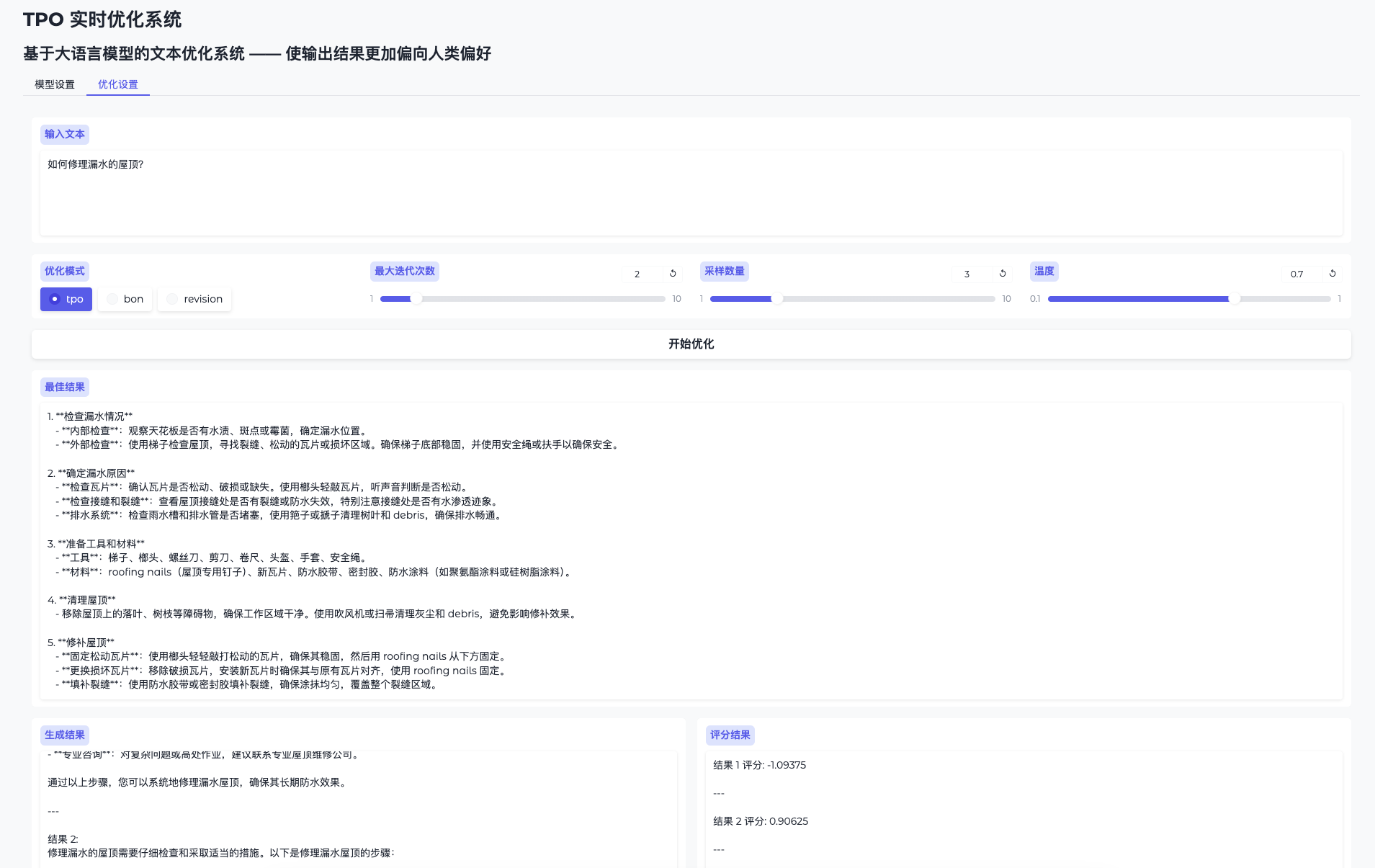
Task: Click the 评分结果 label badge
Action: 730,735
